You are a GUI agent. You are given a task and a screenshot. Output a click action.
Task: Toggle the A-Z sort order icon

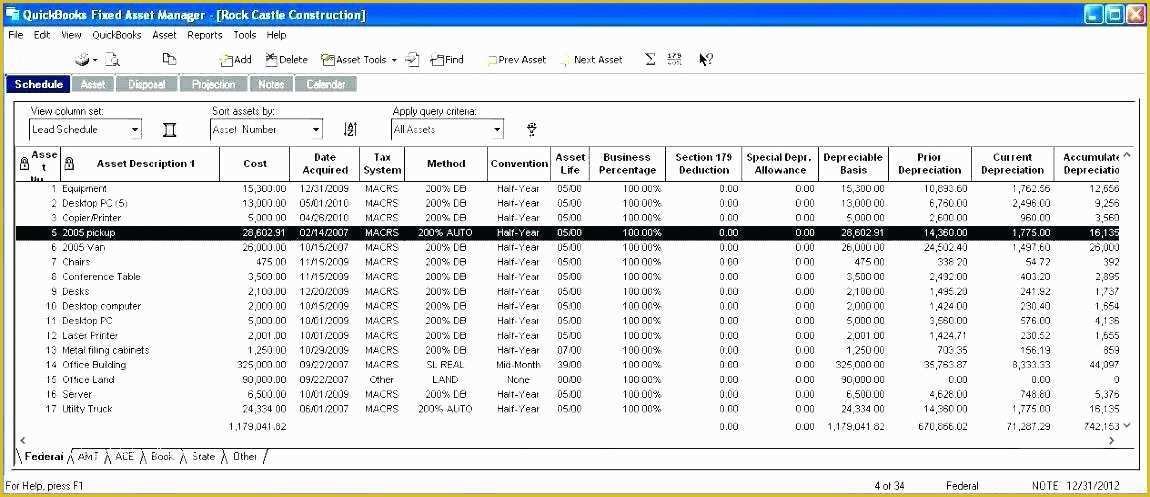click(351, 130)
